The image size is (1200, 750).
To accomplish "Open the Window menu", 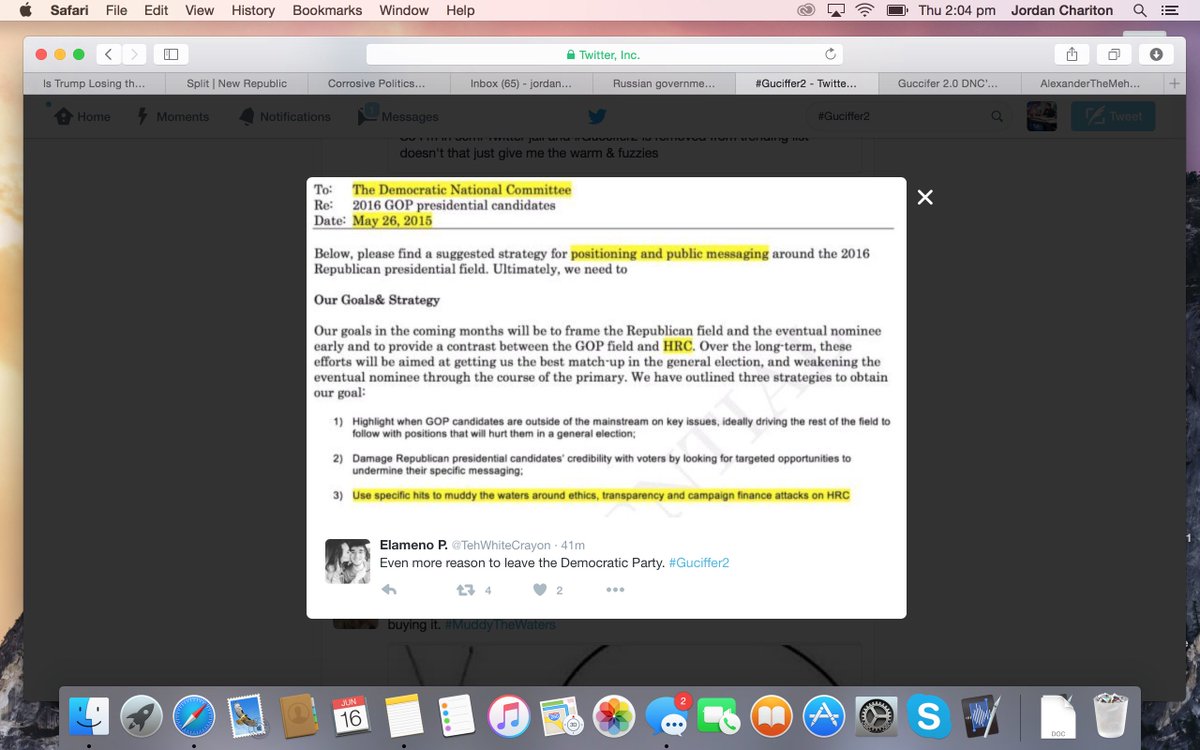I will 404,10.
